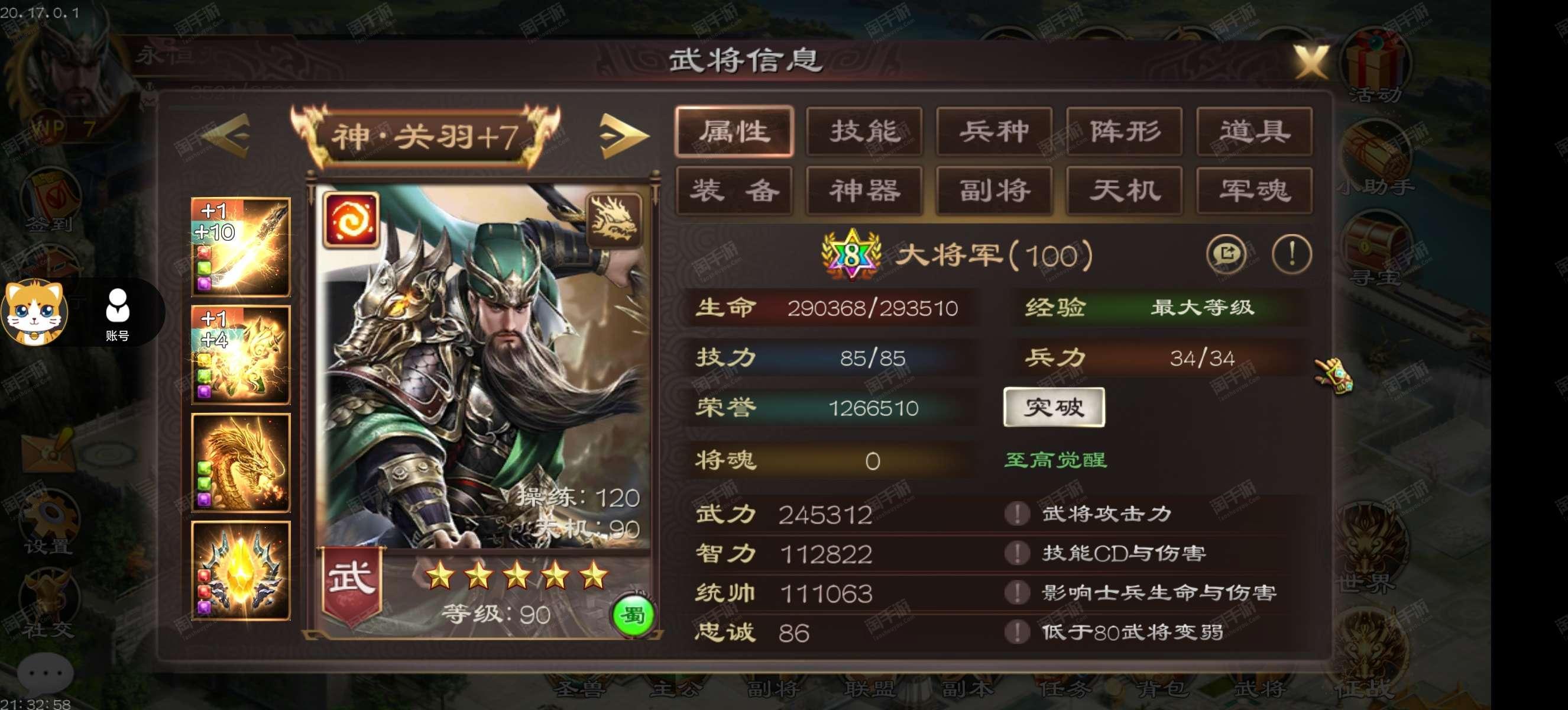Screen dimensions: 1568x710
Task: Click the share icon beside 大将军(100)
Action: coord(1226,254)
